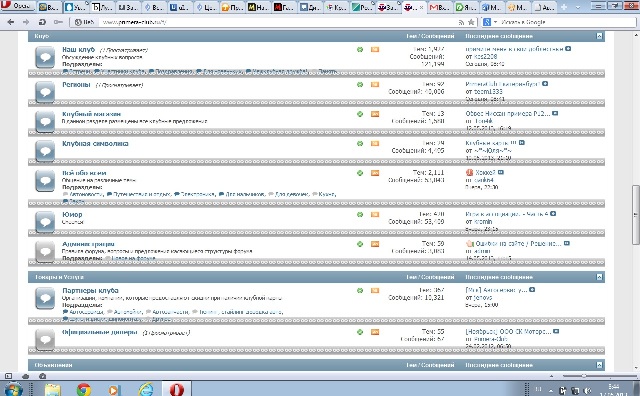Switch to the Gmail browser tab
This screenshot has height=396, width=640.
(440, 7)
